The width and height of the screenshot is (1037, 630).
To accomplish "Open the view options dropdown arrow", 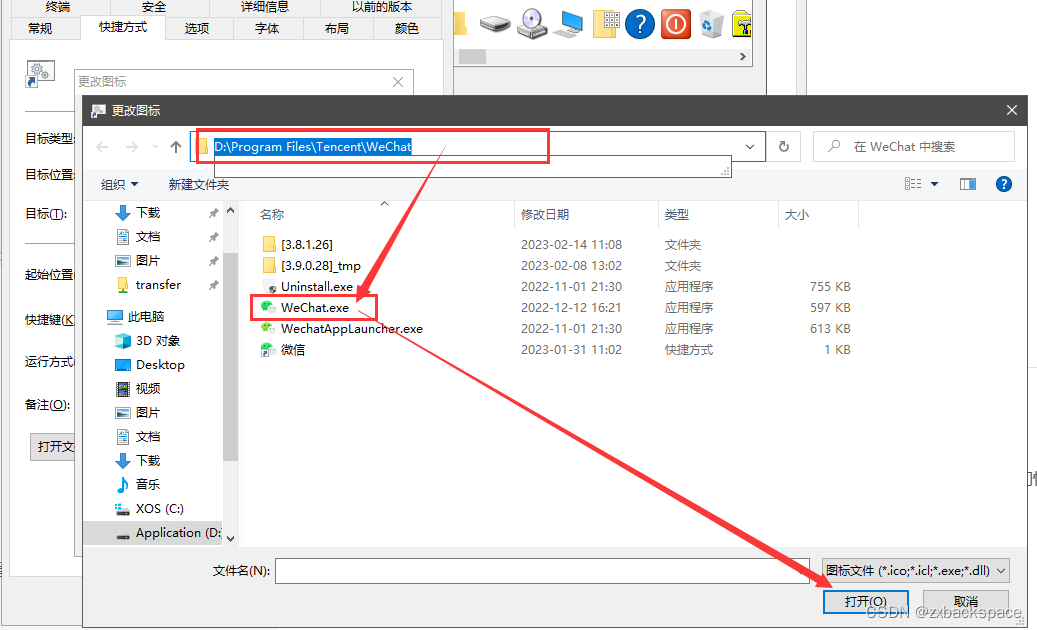I will coord(934,184).
